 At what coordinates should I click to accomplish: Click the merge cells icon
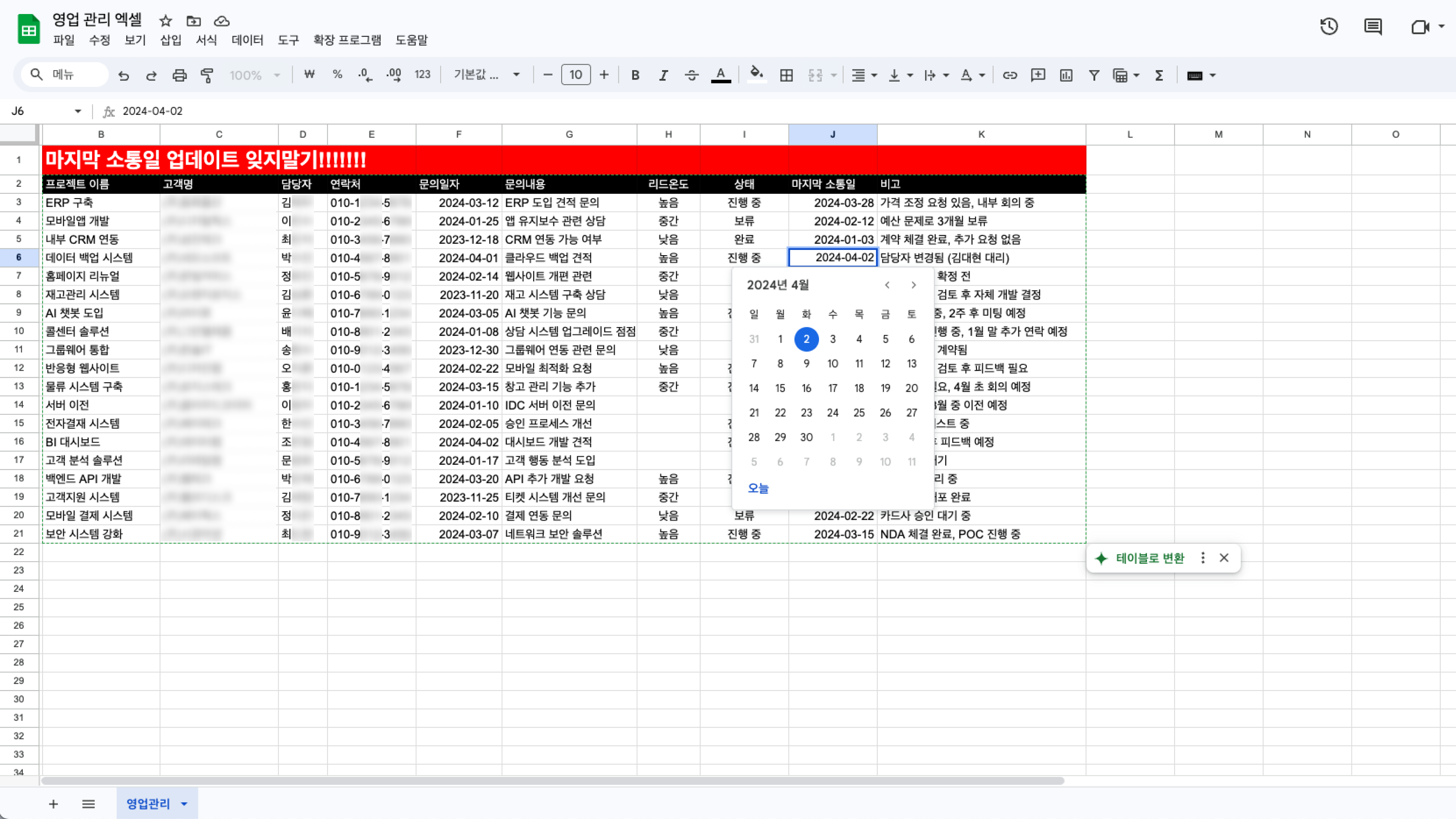coord(815,75)
